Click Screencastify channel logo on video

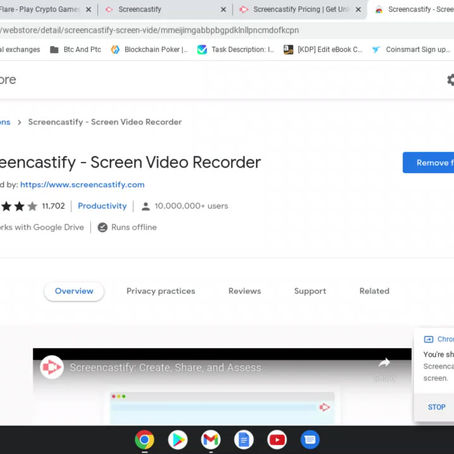coord(52,367)
